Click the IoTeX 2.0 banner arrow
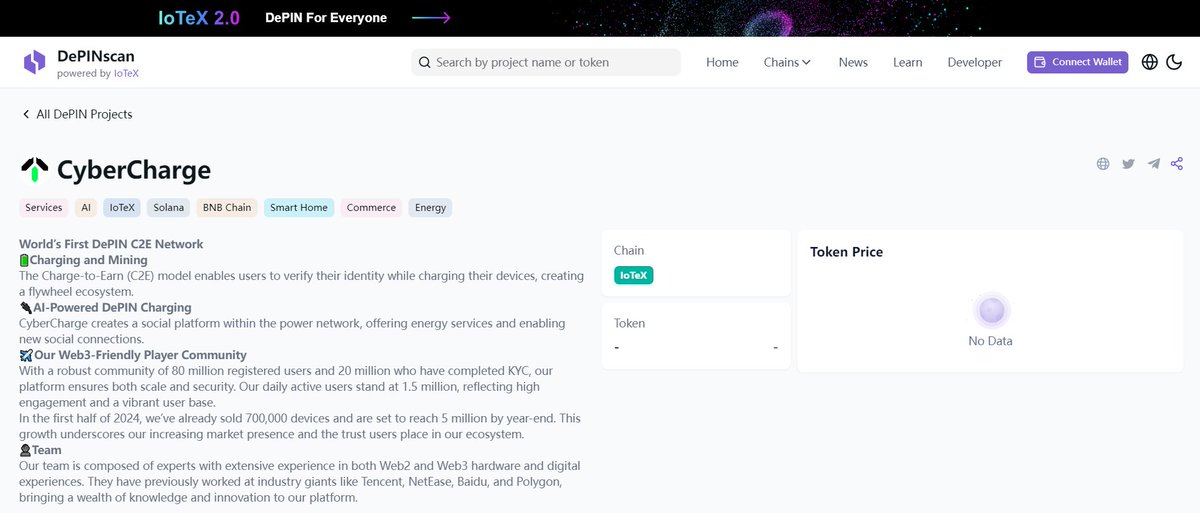 click(x=431, y=18)
